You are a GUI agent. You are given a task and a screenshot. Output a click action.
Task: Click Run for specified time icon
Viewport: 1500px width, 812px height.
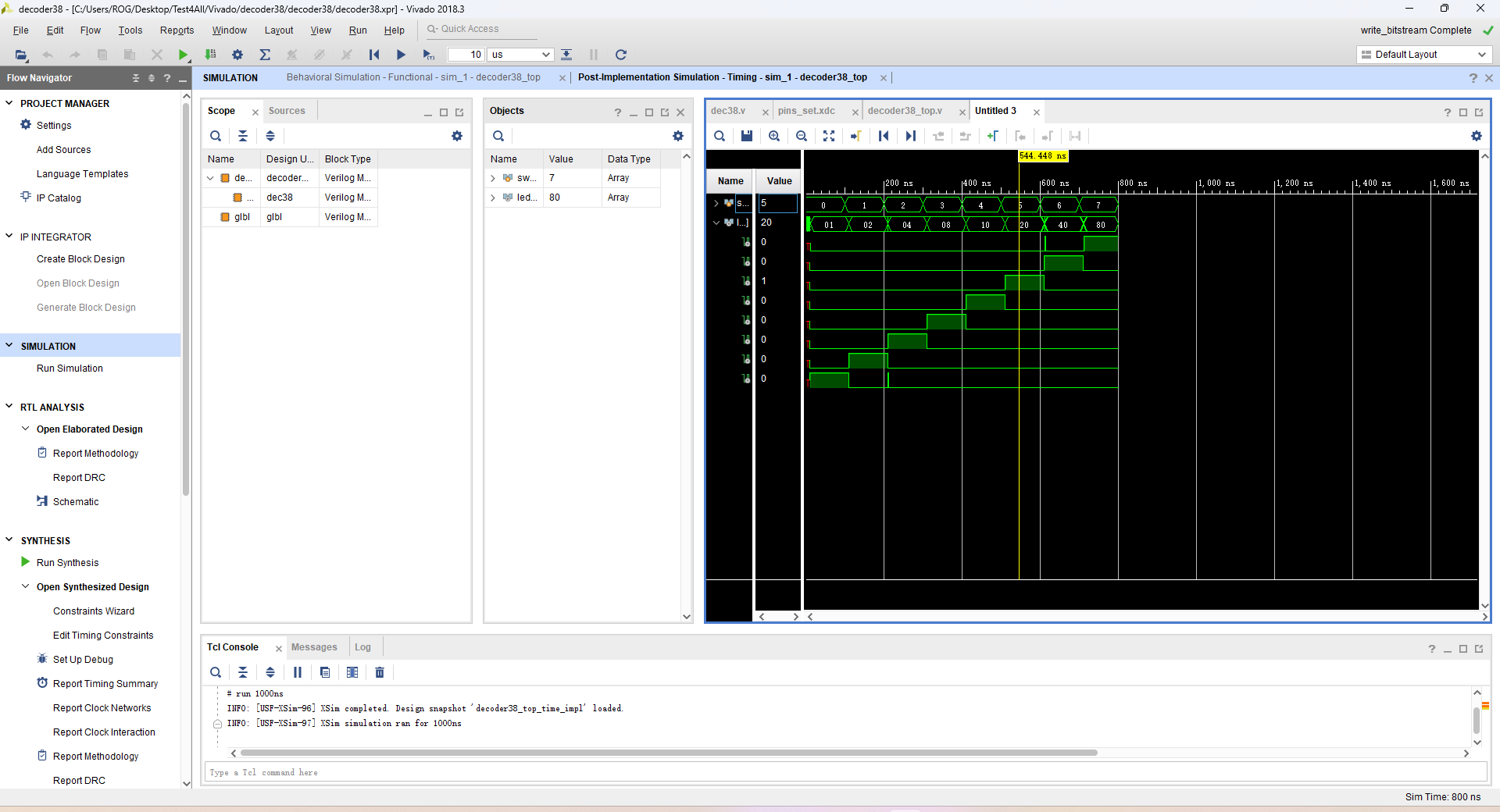pos(428,55)
